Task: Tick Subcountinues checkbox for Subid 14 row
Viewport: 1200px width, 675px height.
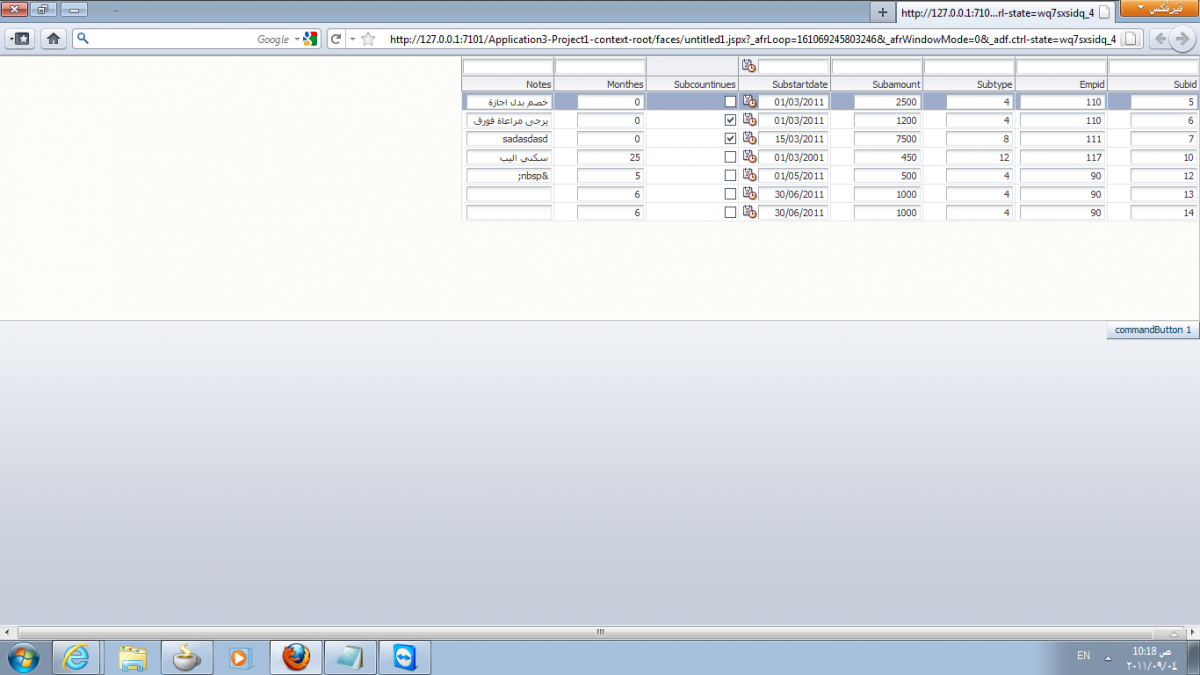Action: (x=730, y=212)
